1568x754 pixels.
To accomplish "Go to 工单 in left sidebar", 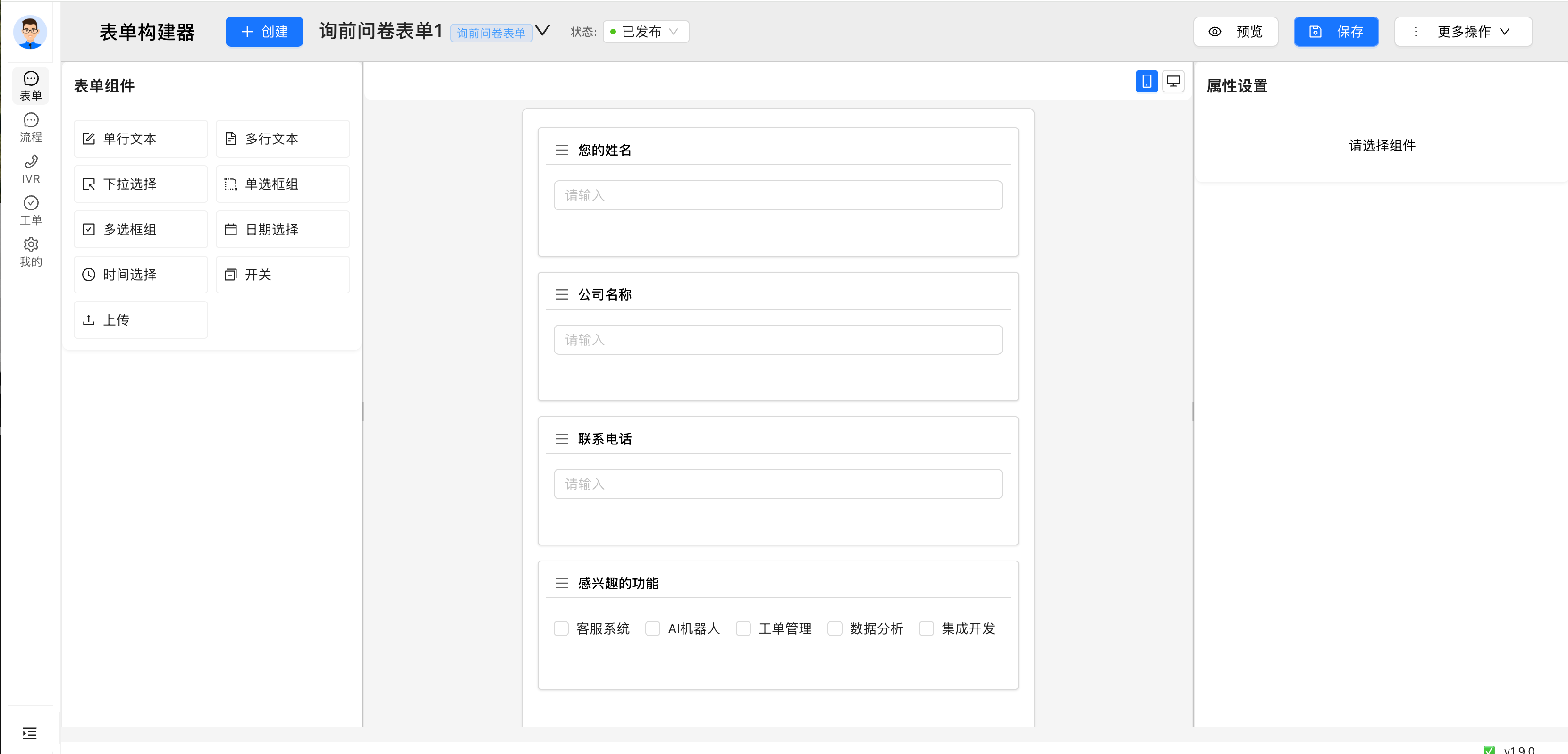I will [30, 210].
